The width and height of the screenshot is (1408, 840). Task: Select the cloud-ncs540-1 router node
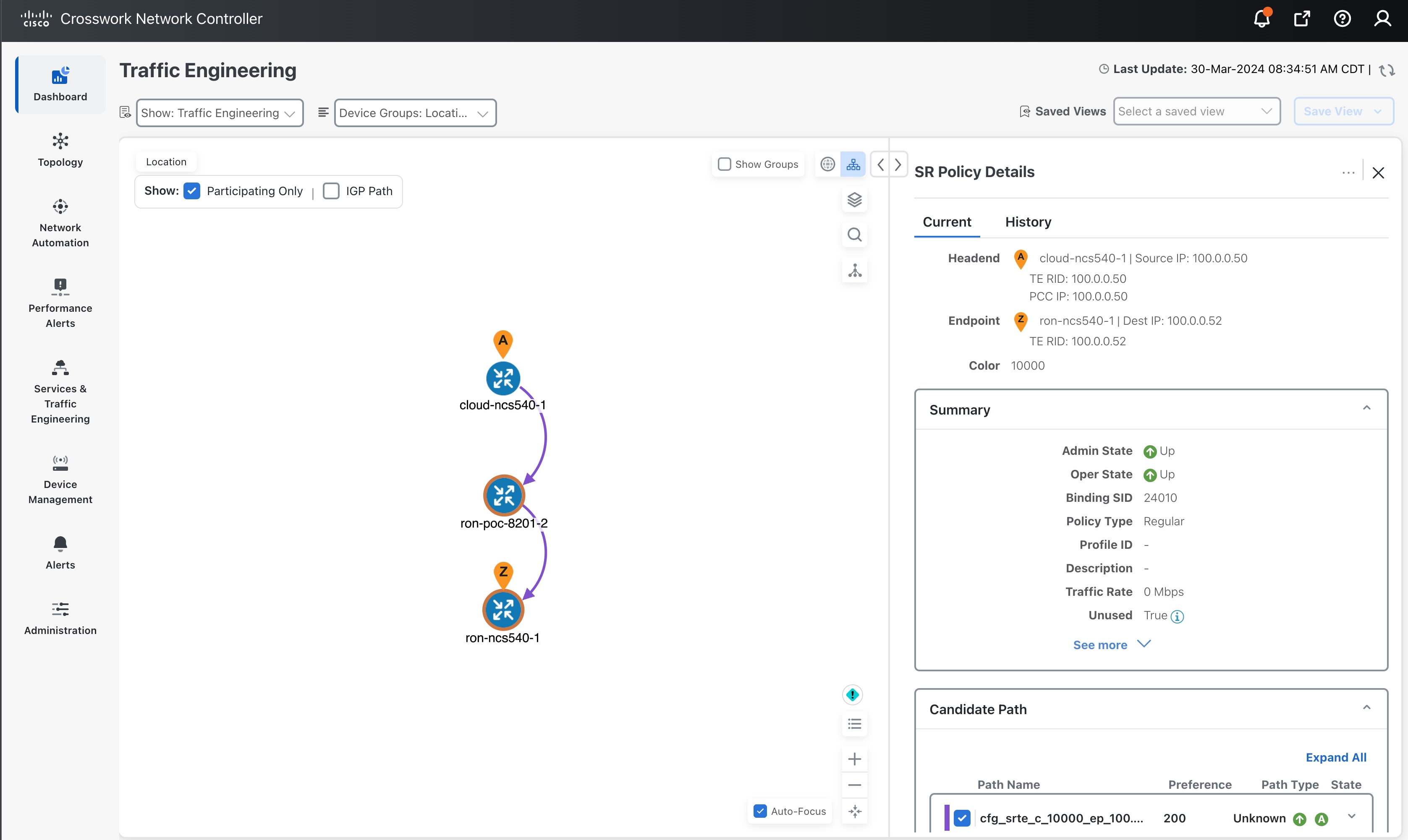[x=503, y=378]
